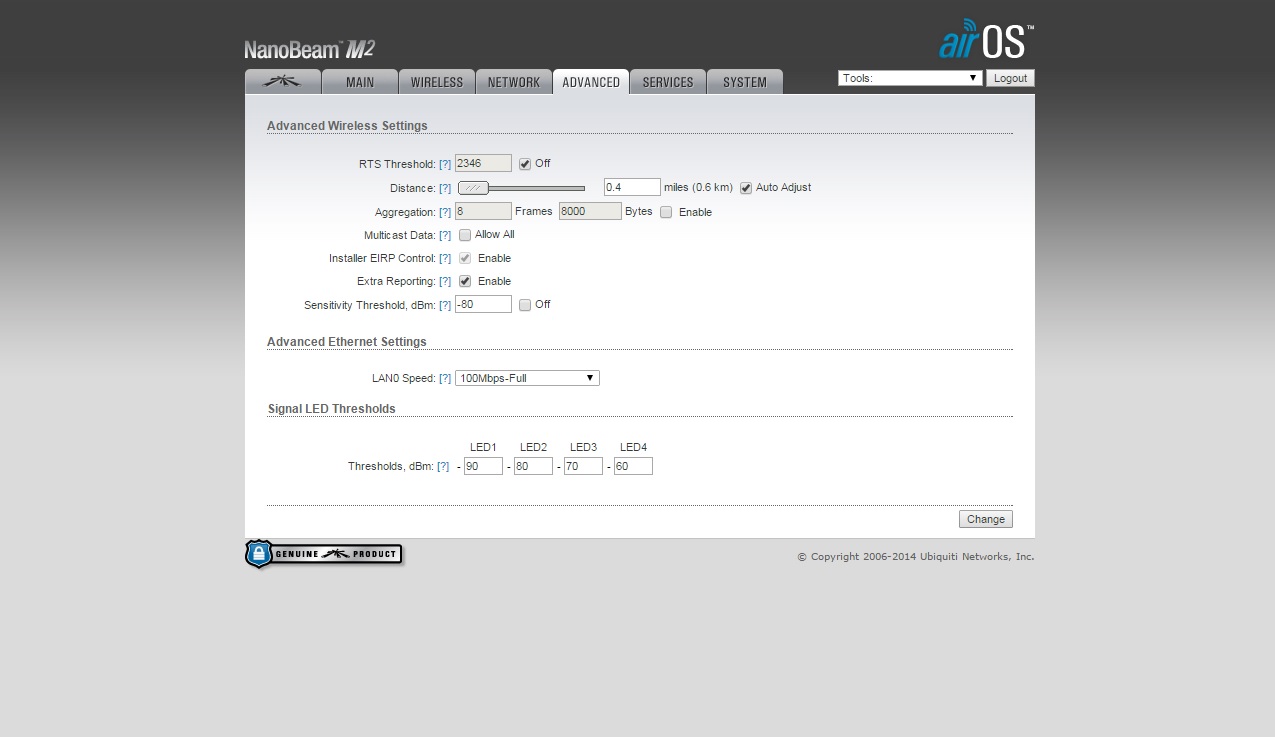This screenshot has height=737, width=1275.
Task: Click the NanoBeam M2 logo
Action: coord(309,49)
